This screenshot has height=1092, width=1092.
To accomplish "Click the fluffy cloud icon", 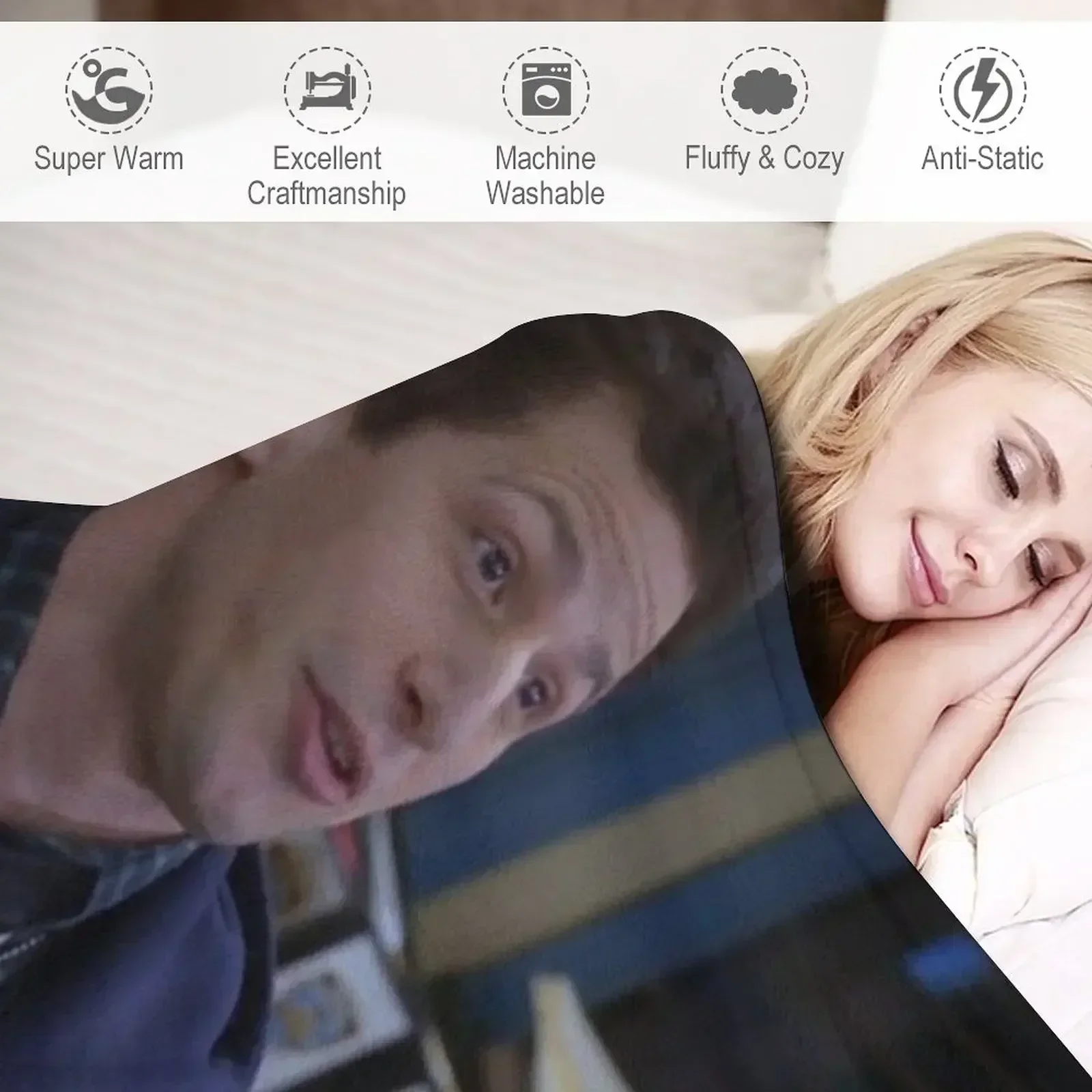I will click(764, 89).
